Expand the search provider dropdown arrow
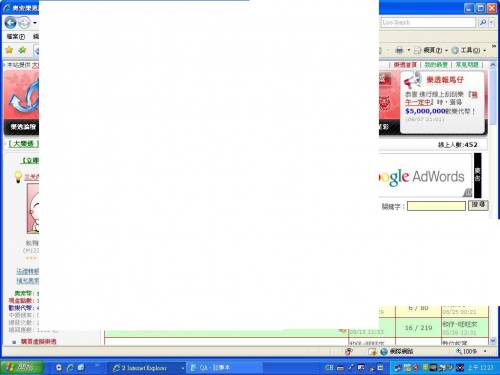 point(491,22)
